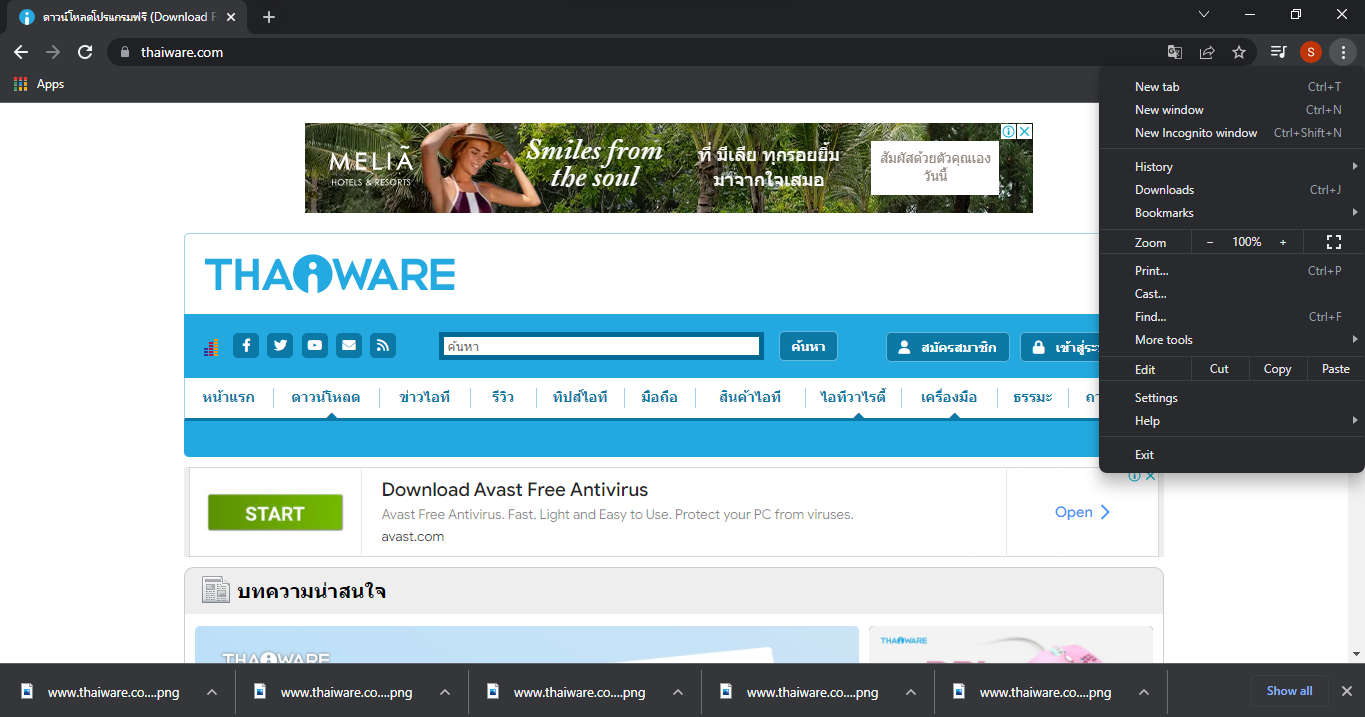Close the Melia banner ad with X
The height and width of the screenshot is (717, 1365).
click(1025, 131)
